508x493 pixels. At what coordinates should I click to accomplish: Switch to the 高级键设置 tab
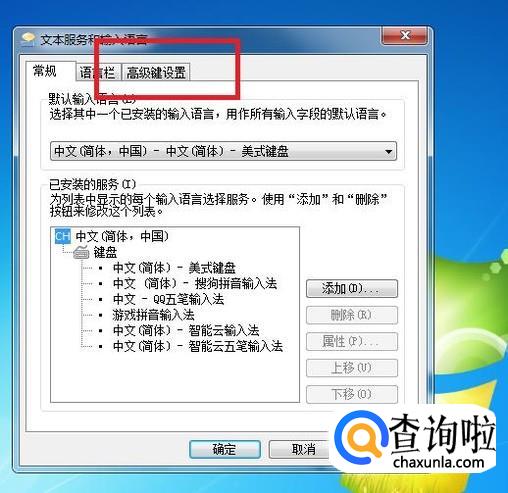click(x=156, y=72)
